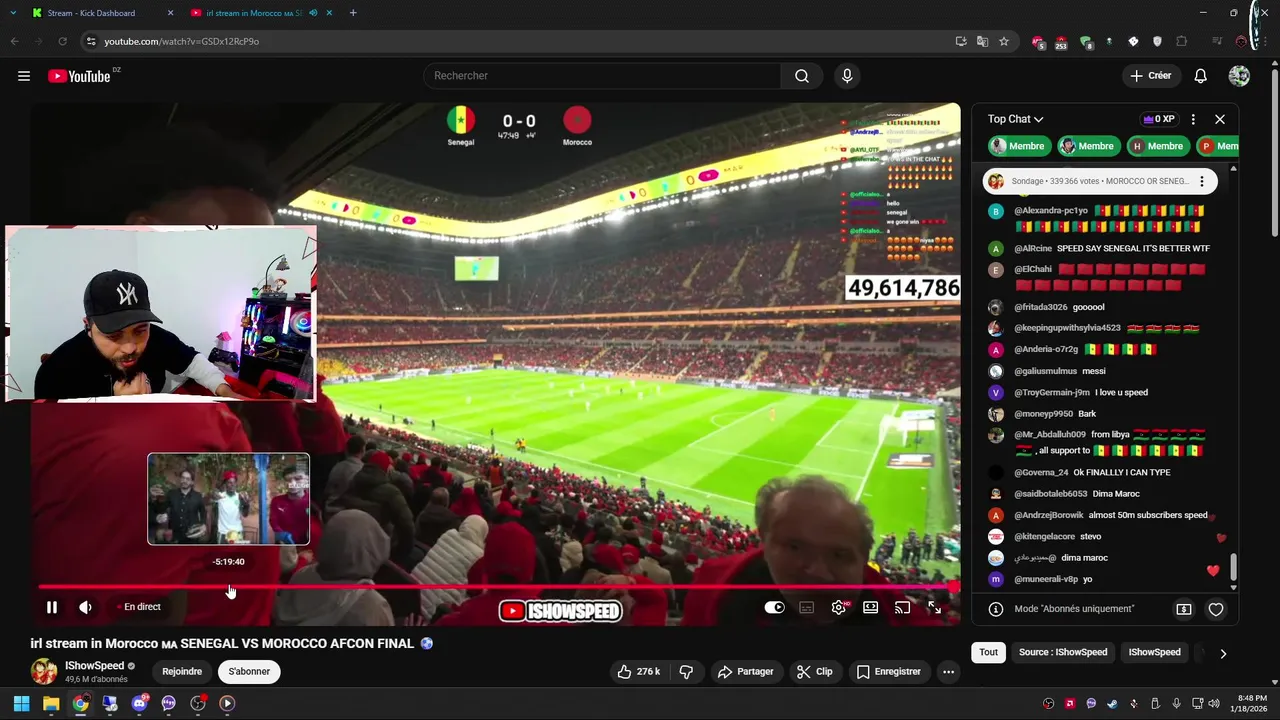
Task: Open the YouTube account avatar menu
Action: (x=1239, y=76)
